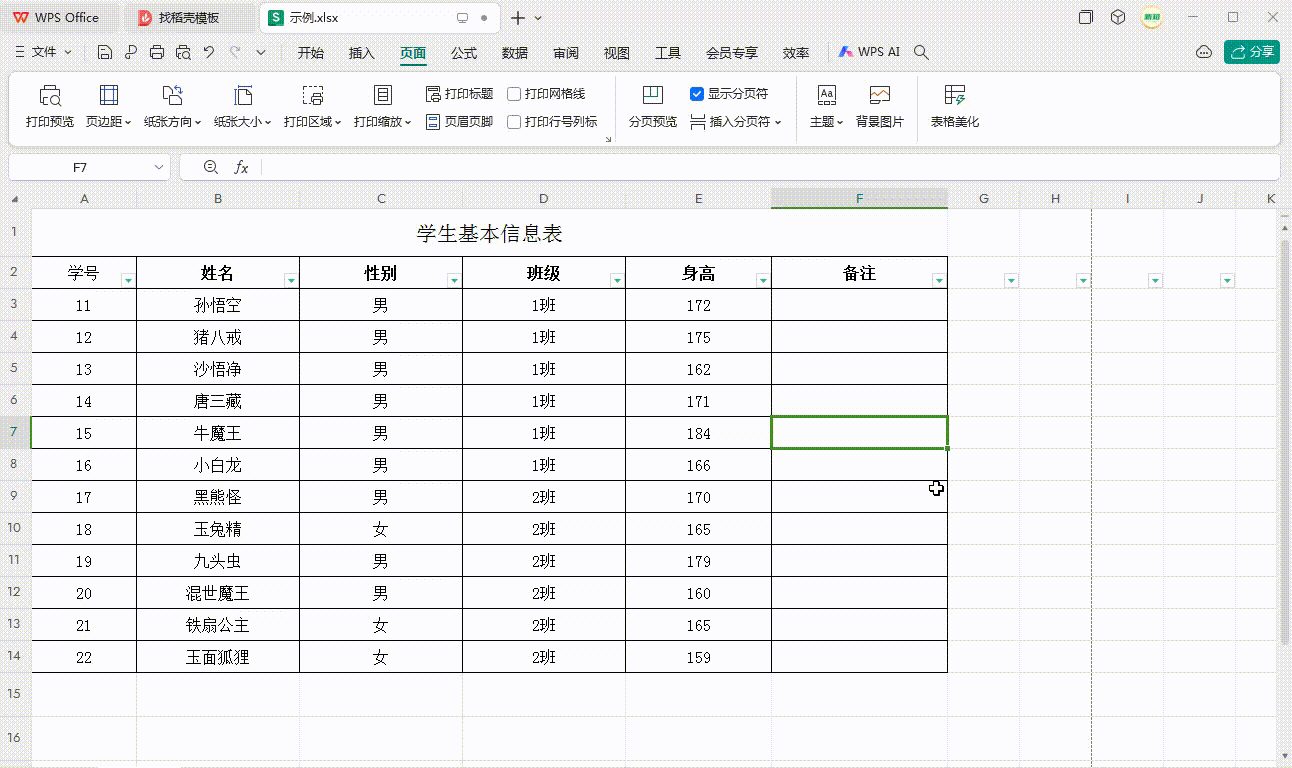Switch to the 找稻壳模板 tab
1292x768 pixels.
pos(190,18)
